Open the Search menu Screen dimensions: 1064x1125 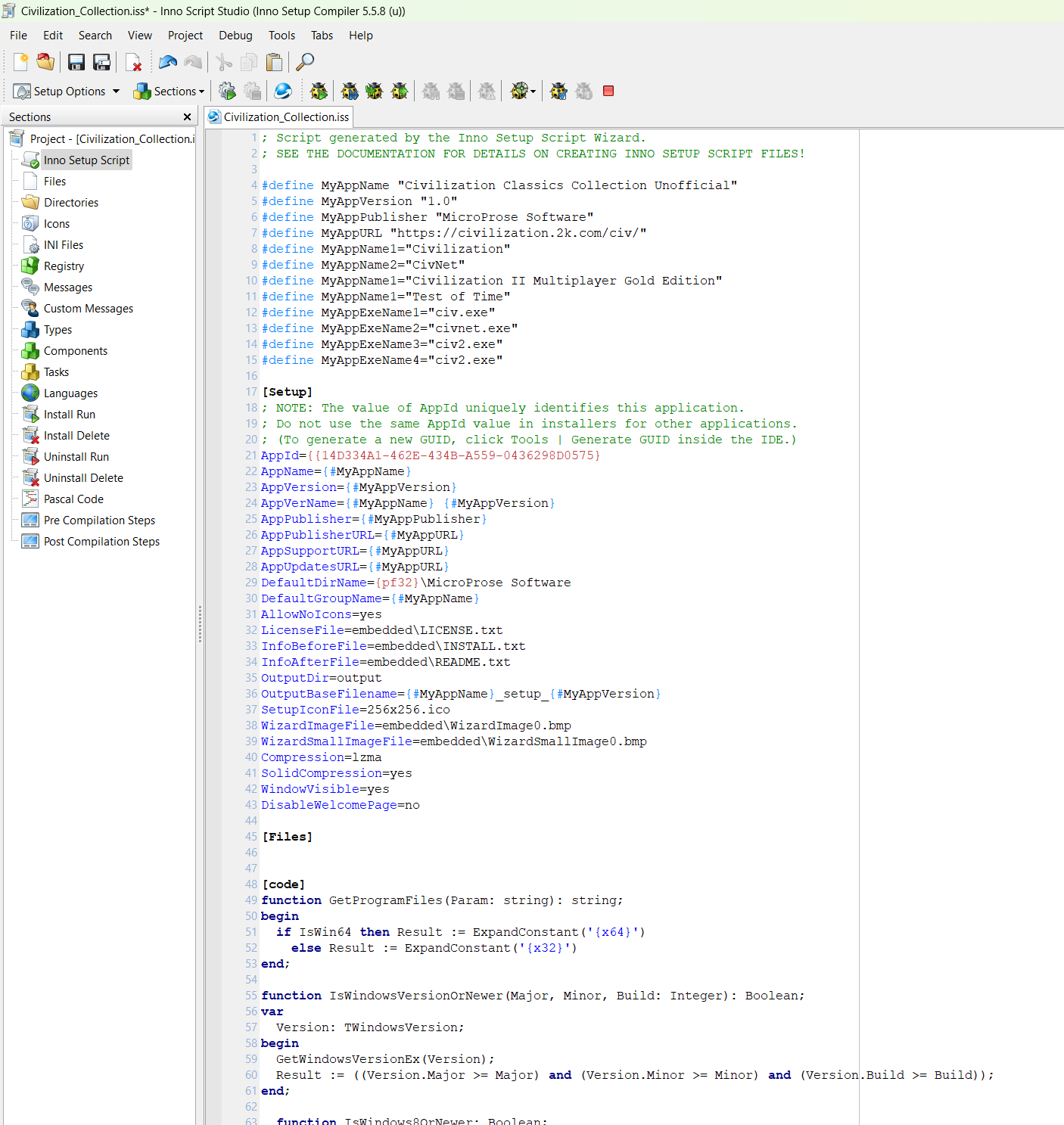tap(95, 36)
